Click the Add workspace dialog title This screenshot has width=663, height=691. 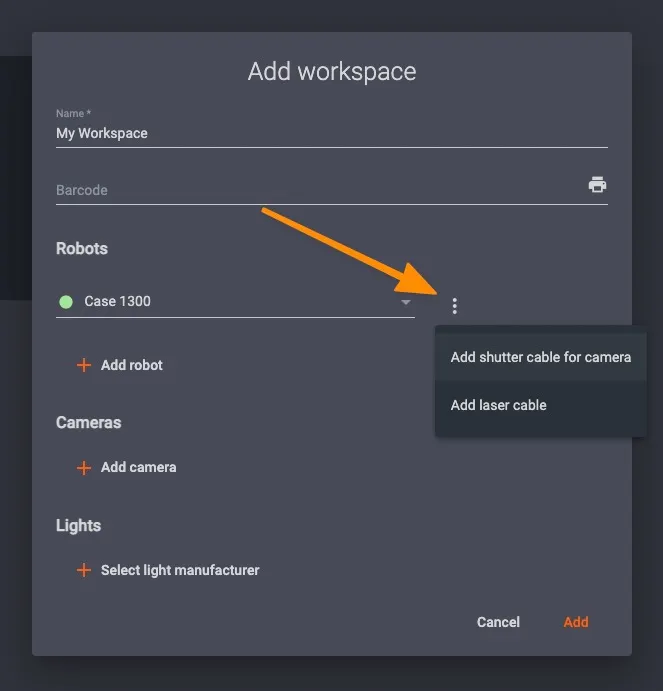(332, 71)
